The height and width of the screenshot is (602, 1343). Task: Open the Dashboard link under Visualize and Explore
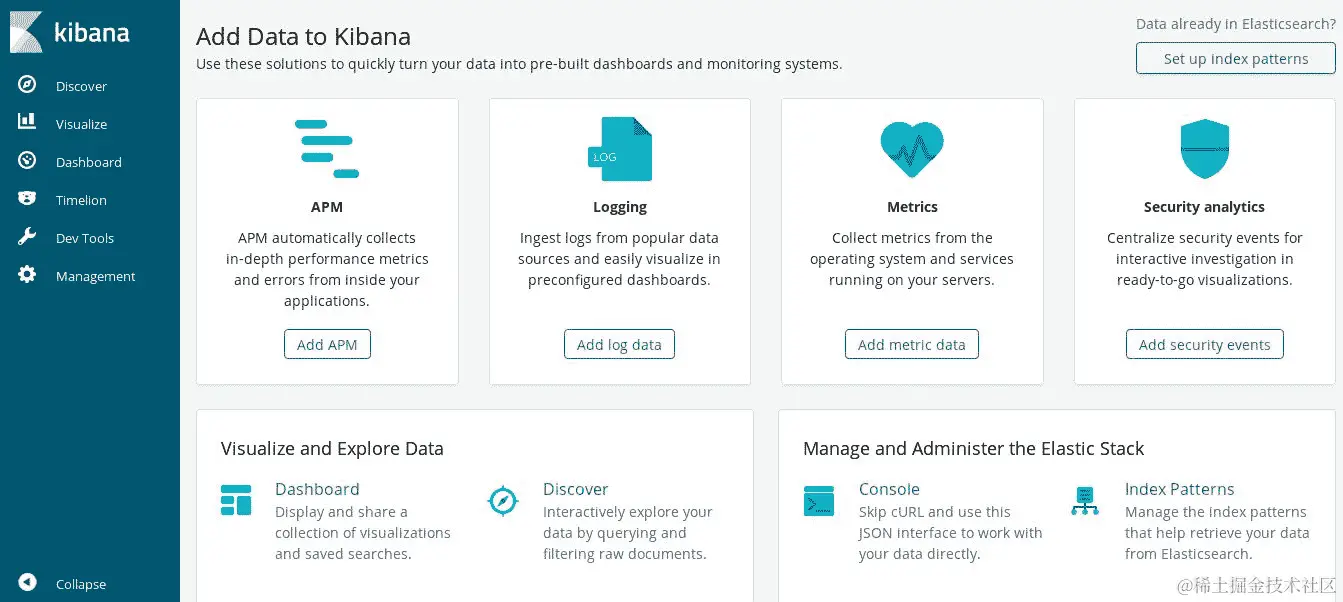coord(317,489)
